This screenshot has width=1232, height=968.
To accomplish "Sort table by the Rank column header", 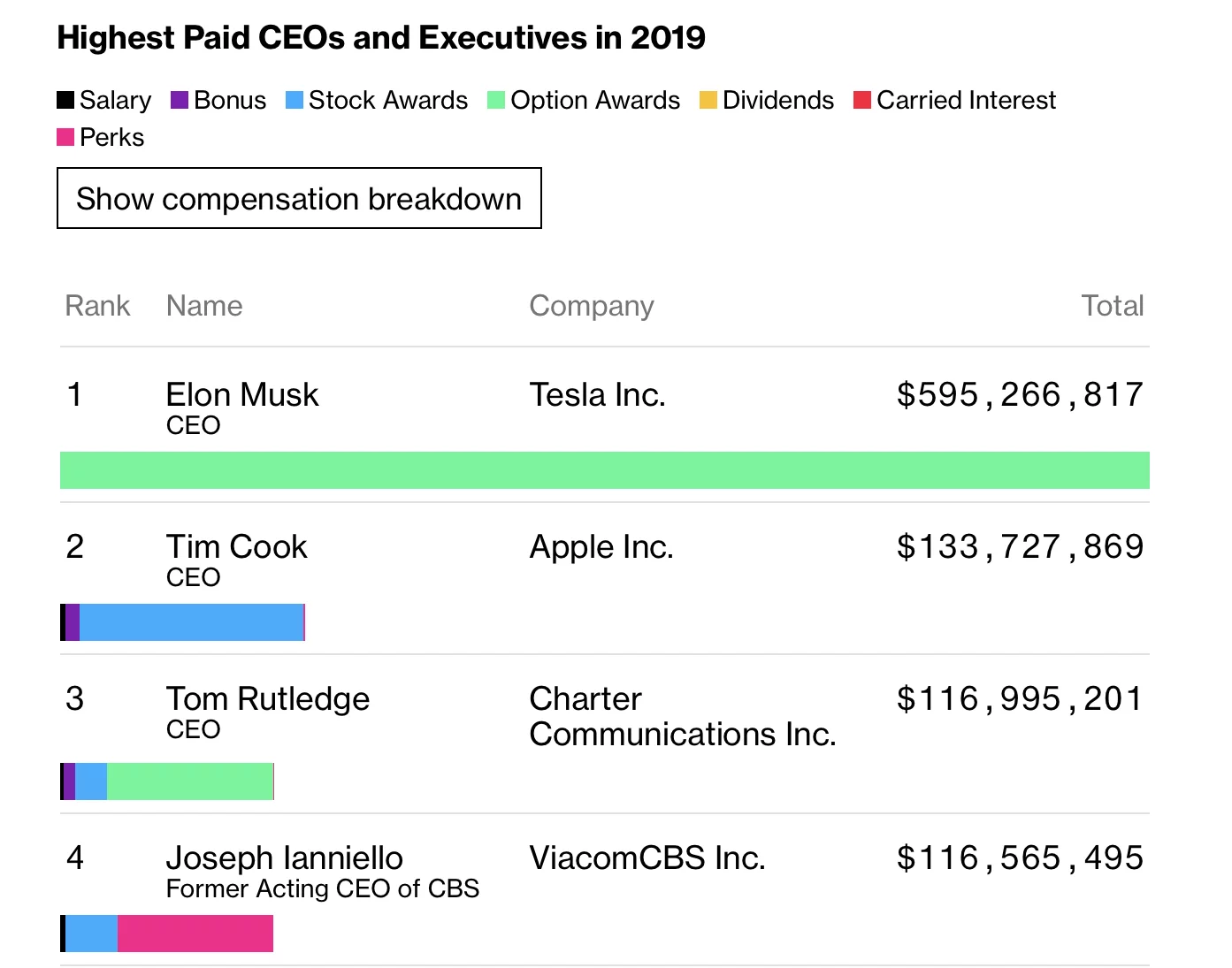I will coord(97,305).
